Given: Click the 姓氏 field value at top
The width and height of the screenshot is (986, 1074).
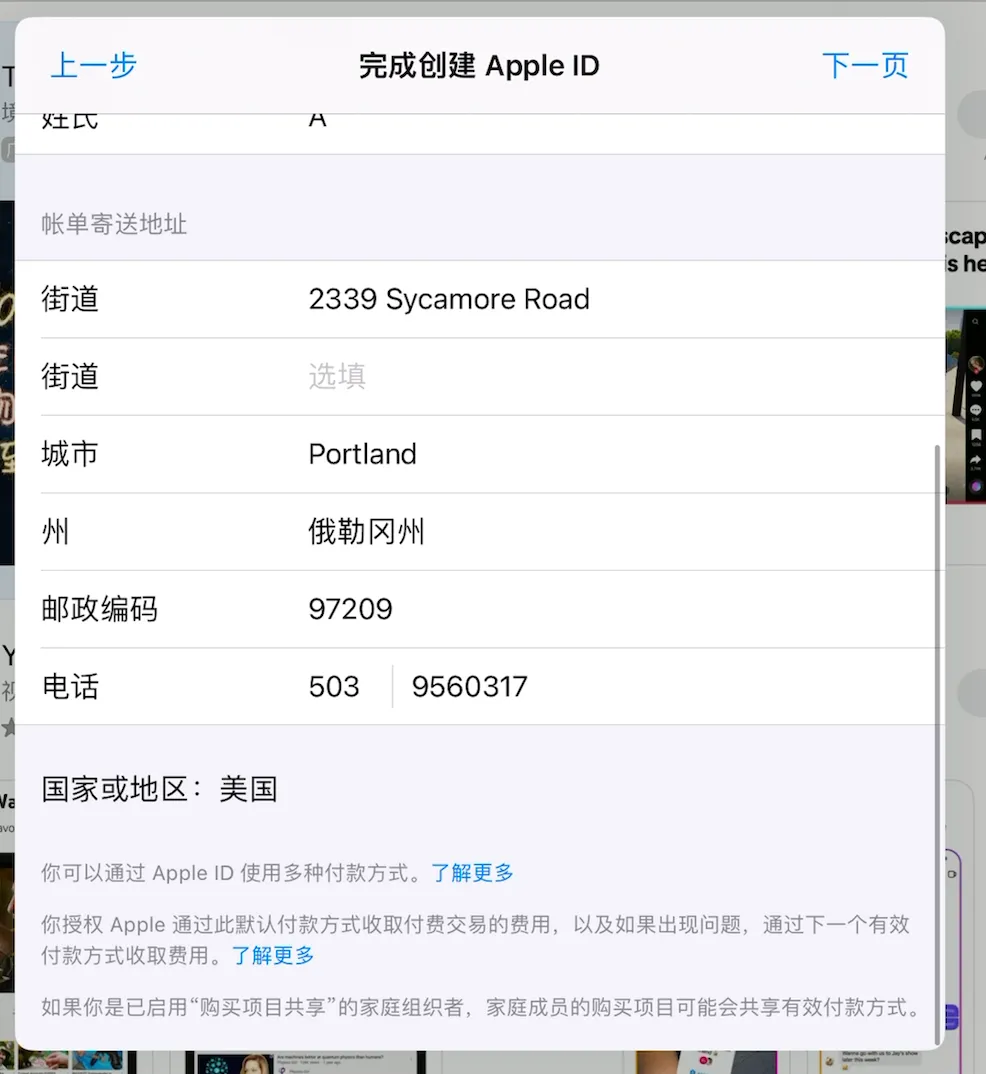Looking at the screenshot, I should (x=318, y=120).
